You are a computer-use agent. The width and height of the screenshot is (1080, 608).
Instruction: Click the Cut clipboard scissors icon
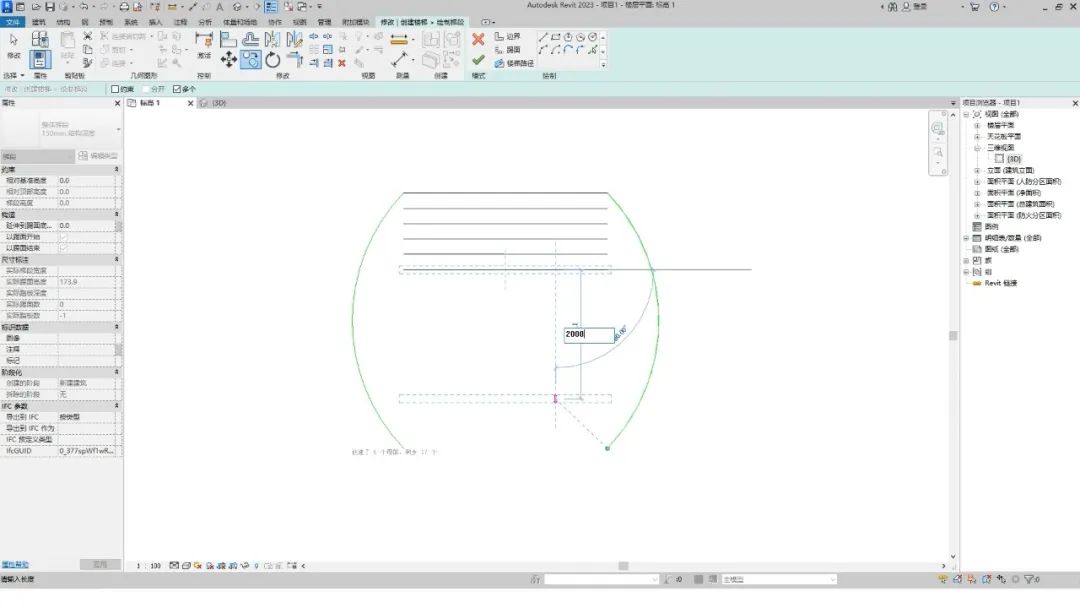(x=87, y=36)
